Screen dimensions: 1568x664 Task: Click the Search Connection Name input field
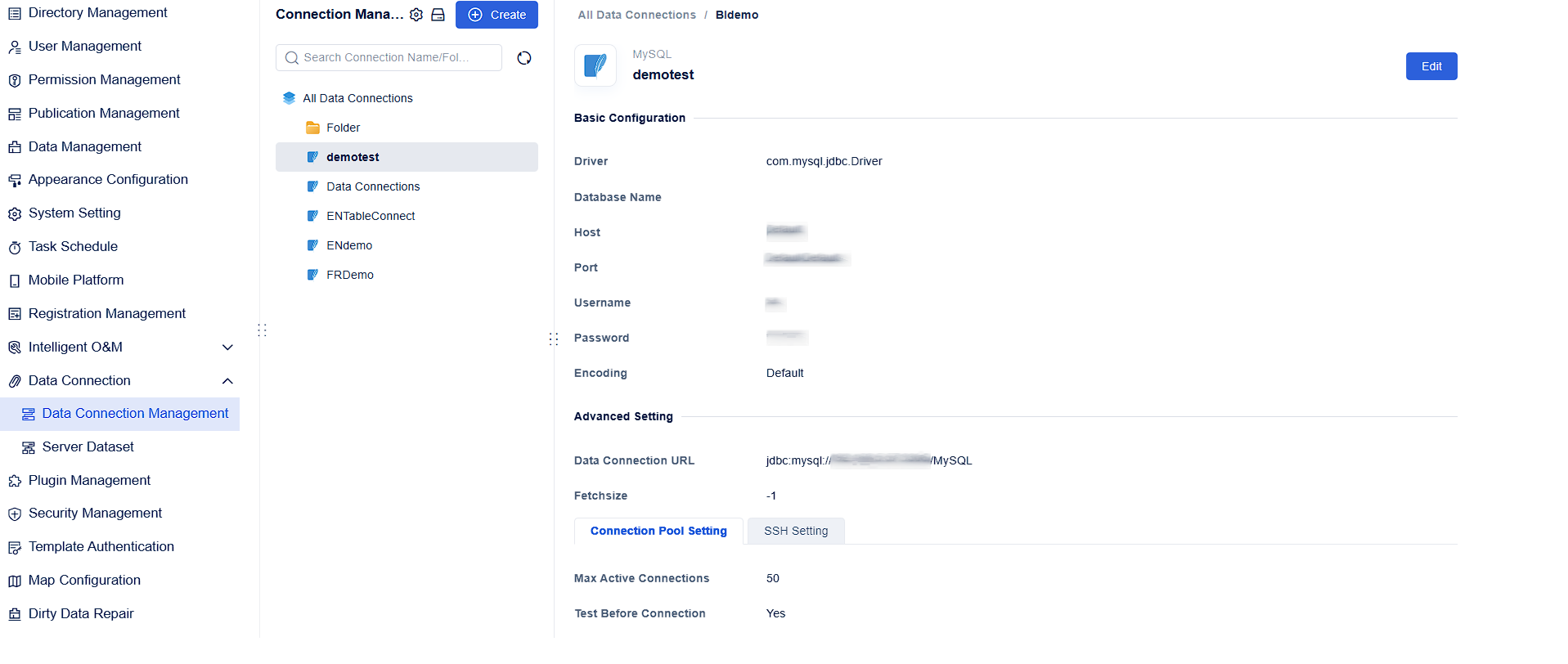pyautogui.click(x=389, y=58)
